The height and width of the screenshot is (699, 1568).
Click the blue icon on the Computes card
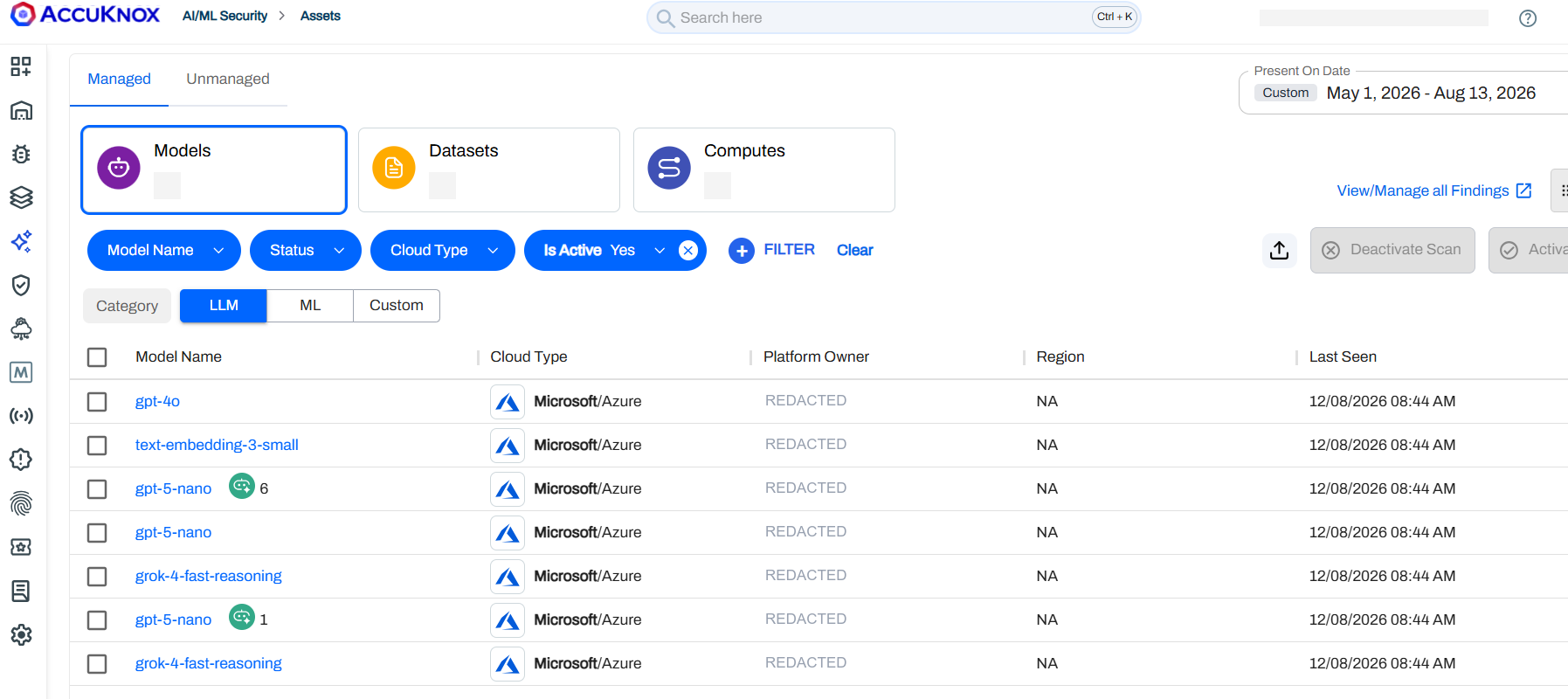(x=669, y=168)
